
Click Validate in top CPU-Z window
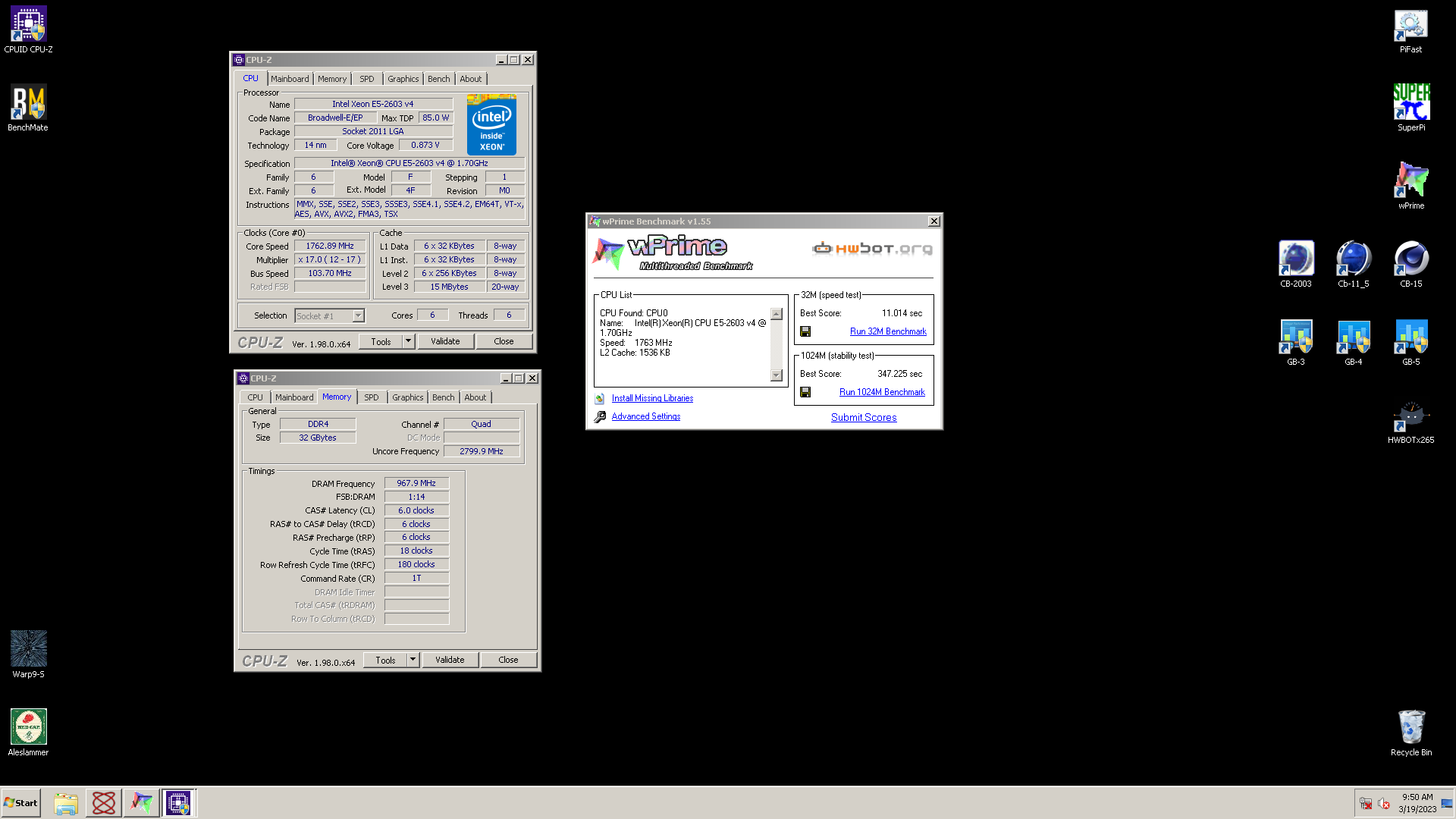tap(445, 341)
